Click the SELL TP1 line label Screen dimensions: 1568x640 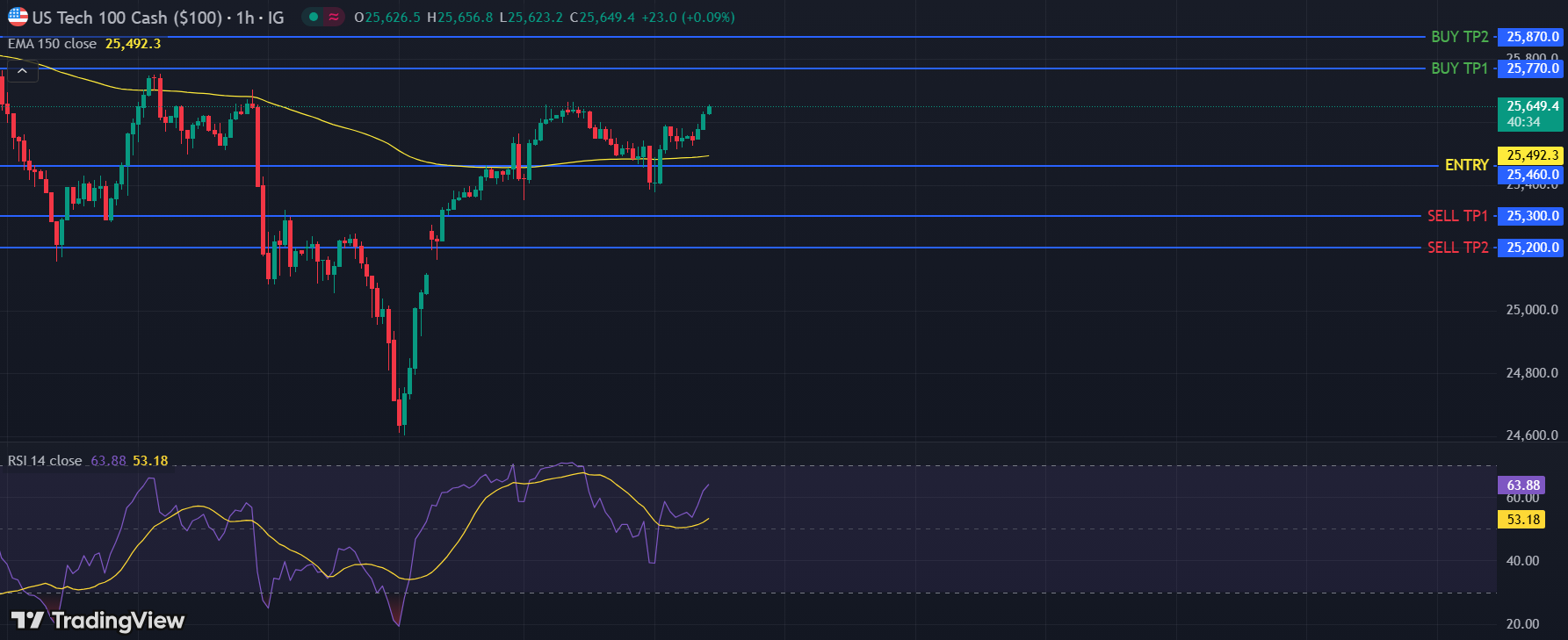click(x=1457, y=216)
